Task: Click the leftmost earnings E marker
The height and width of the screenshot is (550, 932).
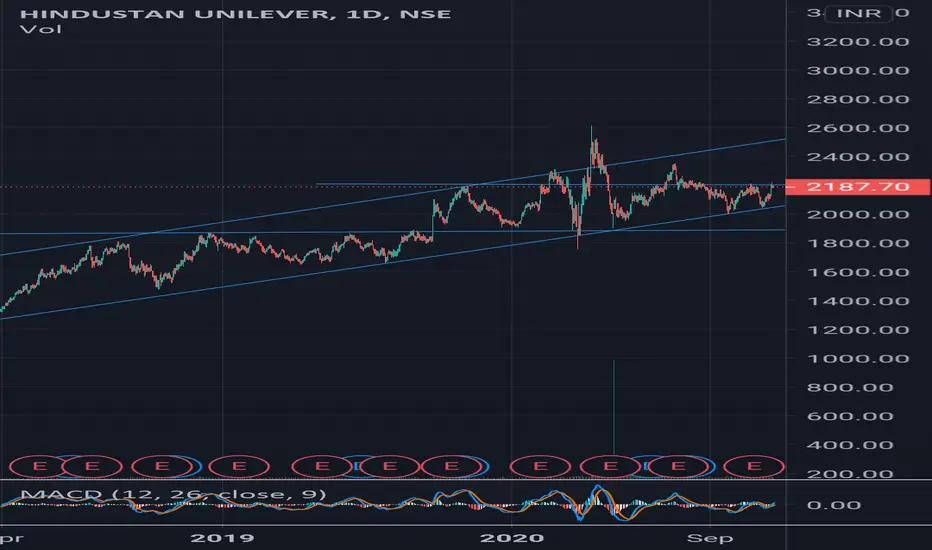Action: 39,466
